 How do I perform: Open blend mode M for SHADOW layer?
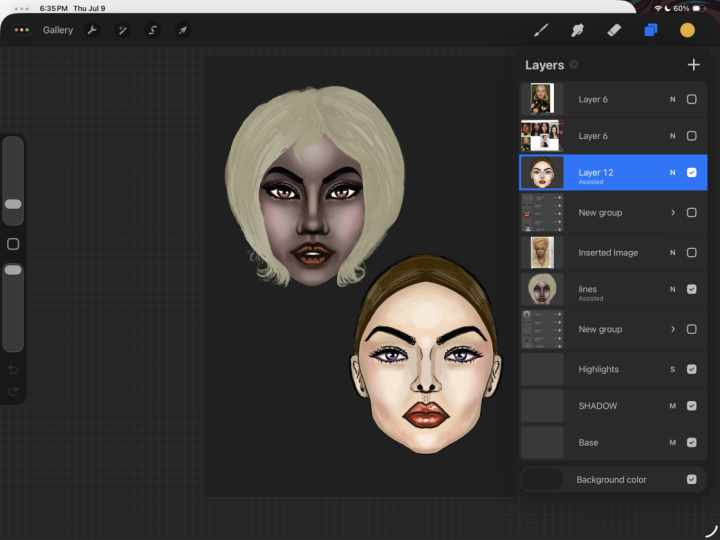coord(673,406)
